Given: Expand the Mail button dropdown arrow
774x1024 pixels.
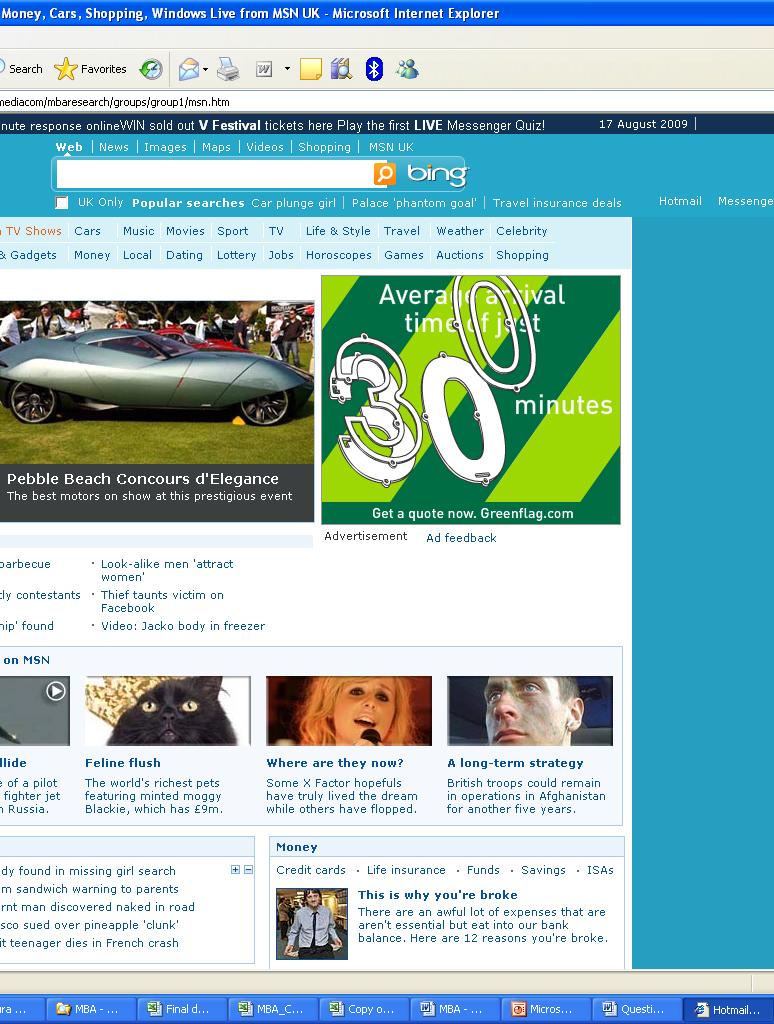Looking at the screenshot, I should tap(205, 69).
